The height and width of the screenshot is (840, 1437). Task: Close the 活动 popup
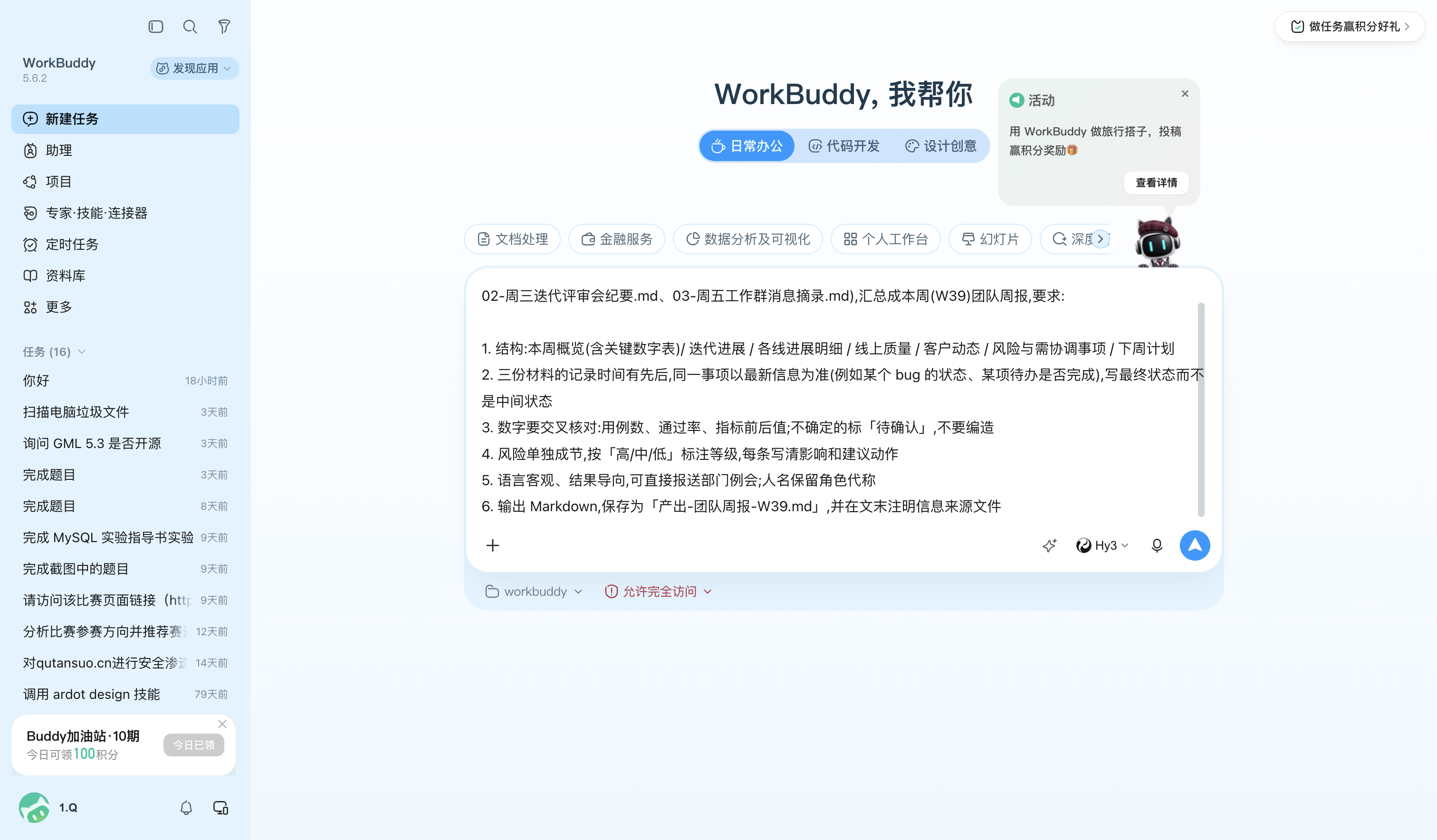1185,94
